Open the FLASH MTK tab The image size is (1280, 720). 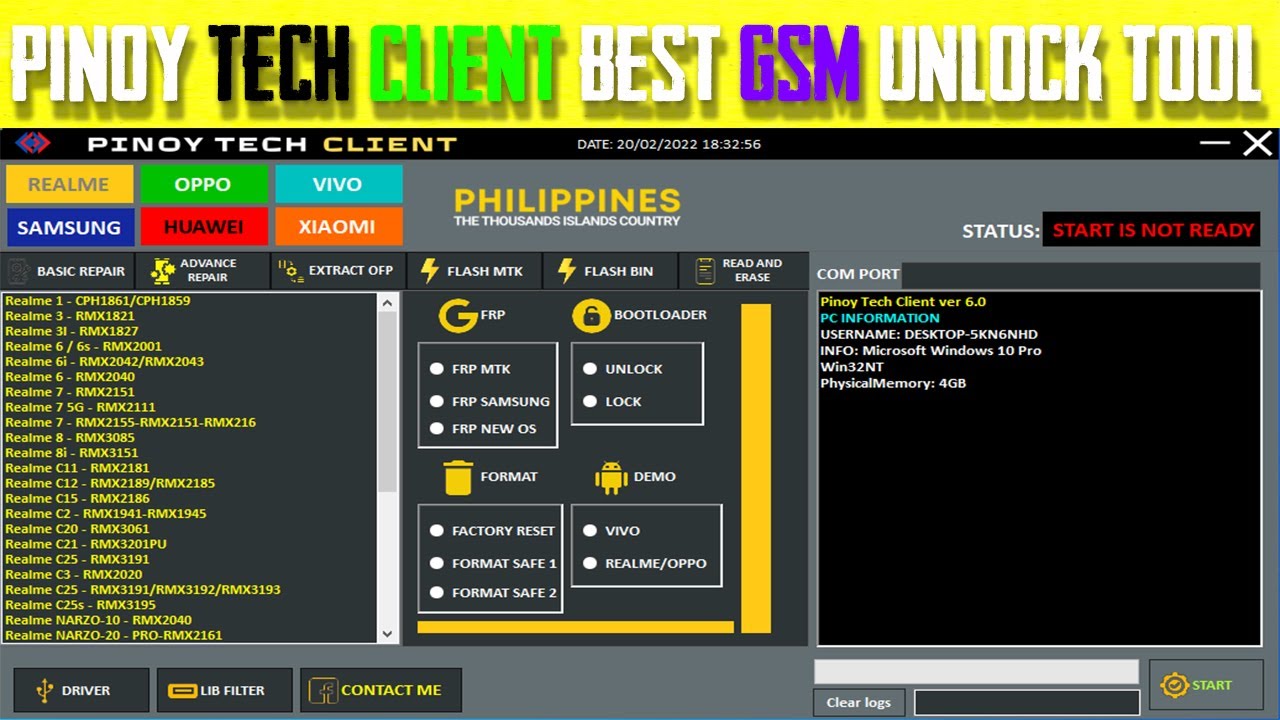475,271
